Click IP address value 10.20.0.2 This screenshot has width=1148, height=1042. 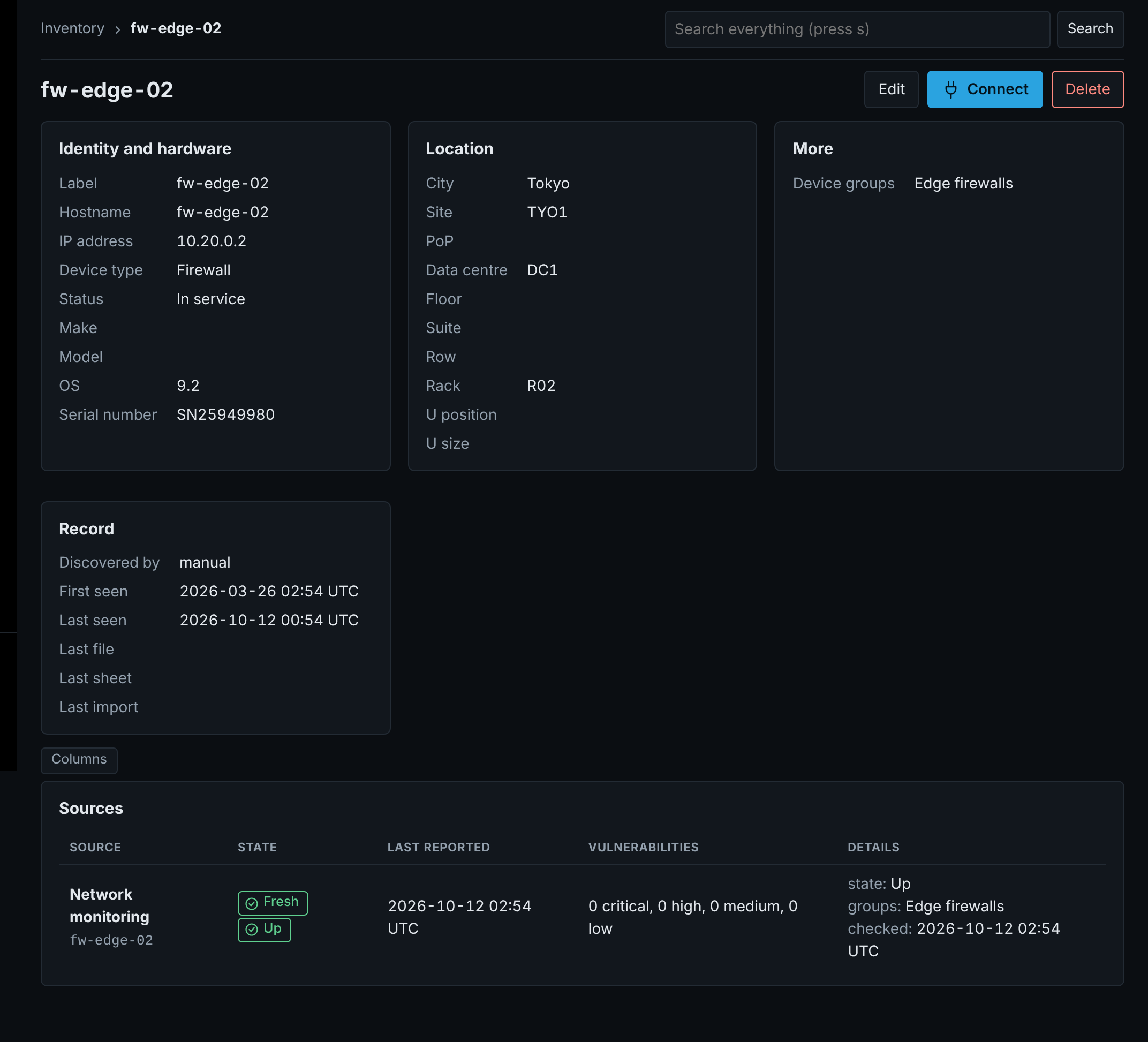coord(212,241)
